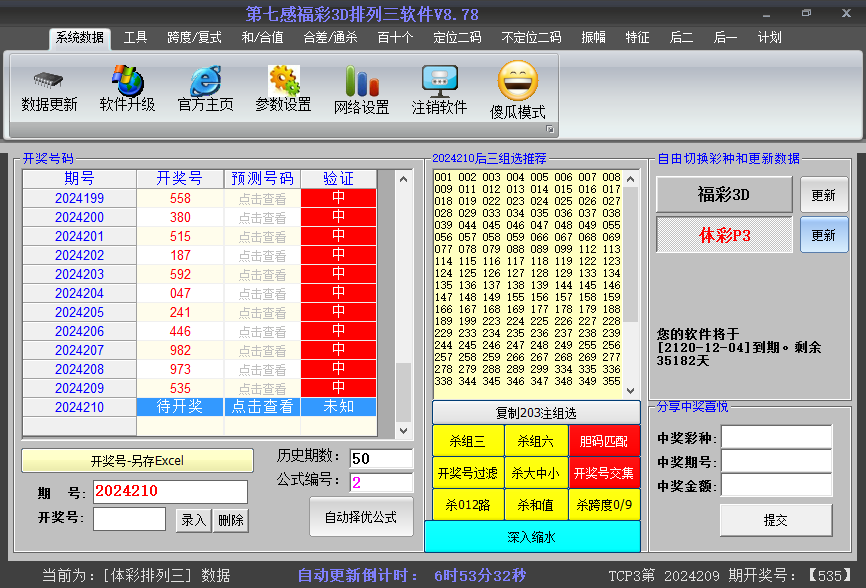The image size is (866, 588).
Task: Open 官方主页 browser icon
Action: tap(205, 81)
